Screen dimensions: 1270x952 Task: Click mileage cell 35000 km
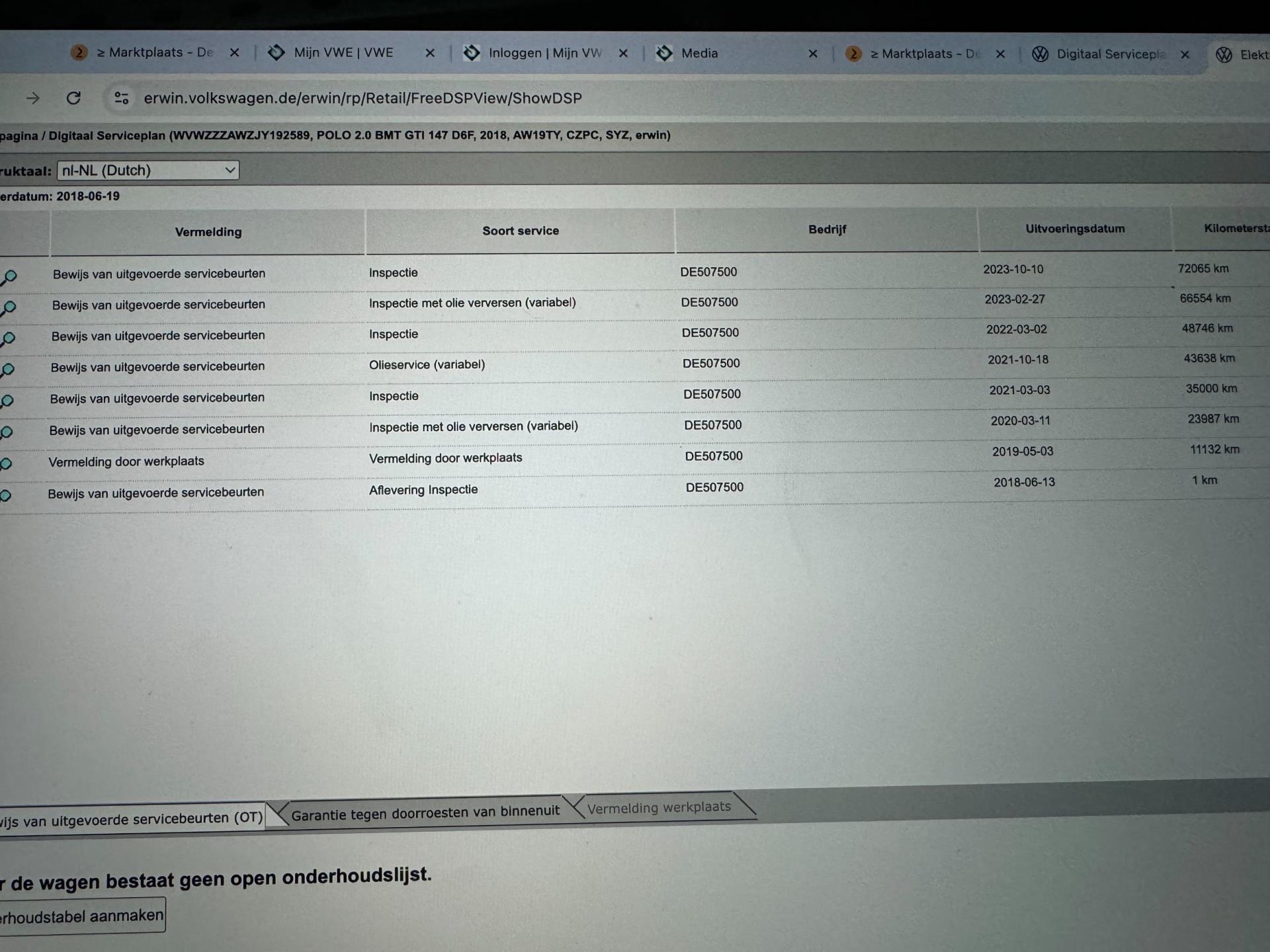point(1211,389)
